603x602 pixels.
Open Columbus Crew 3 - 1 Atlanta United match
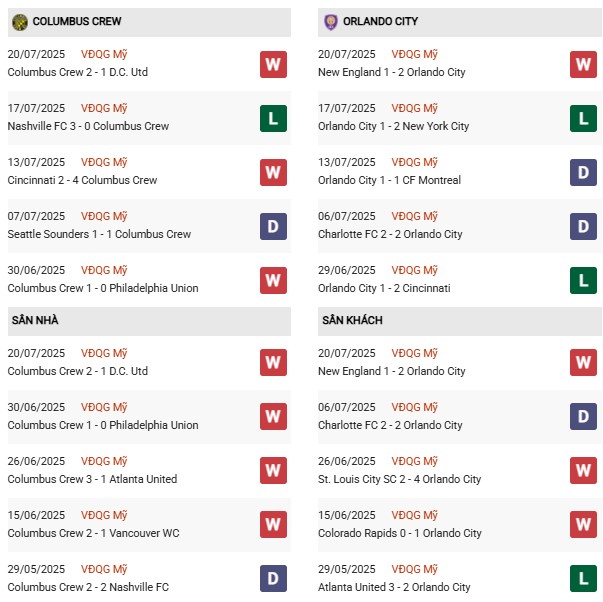pos(90,479)
